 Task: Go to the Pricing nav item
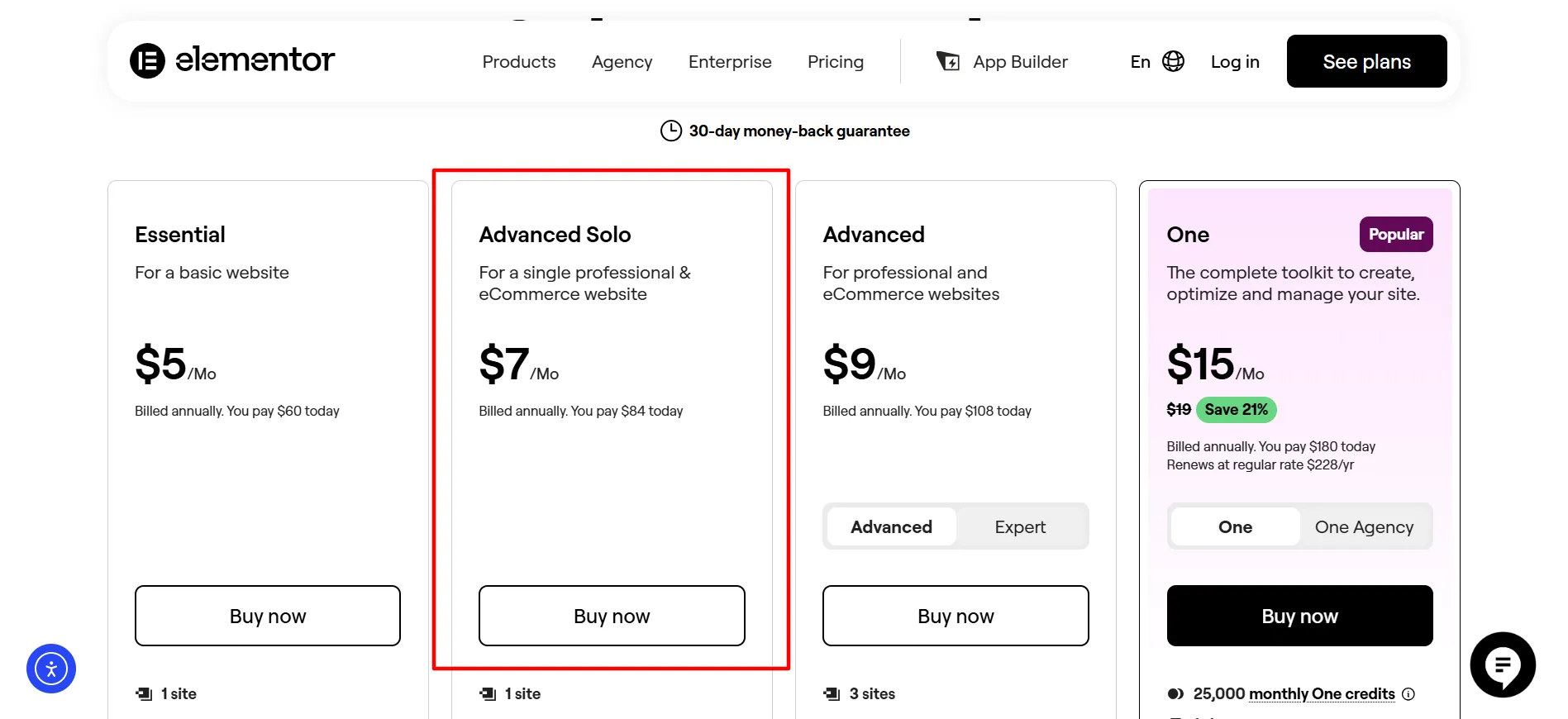(836, 62)
